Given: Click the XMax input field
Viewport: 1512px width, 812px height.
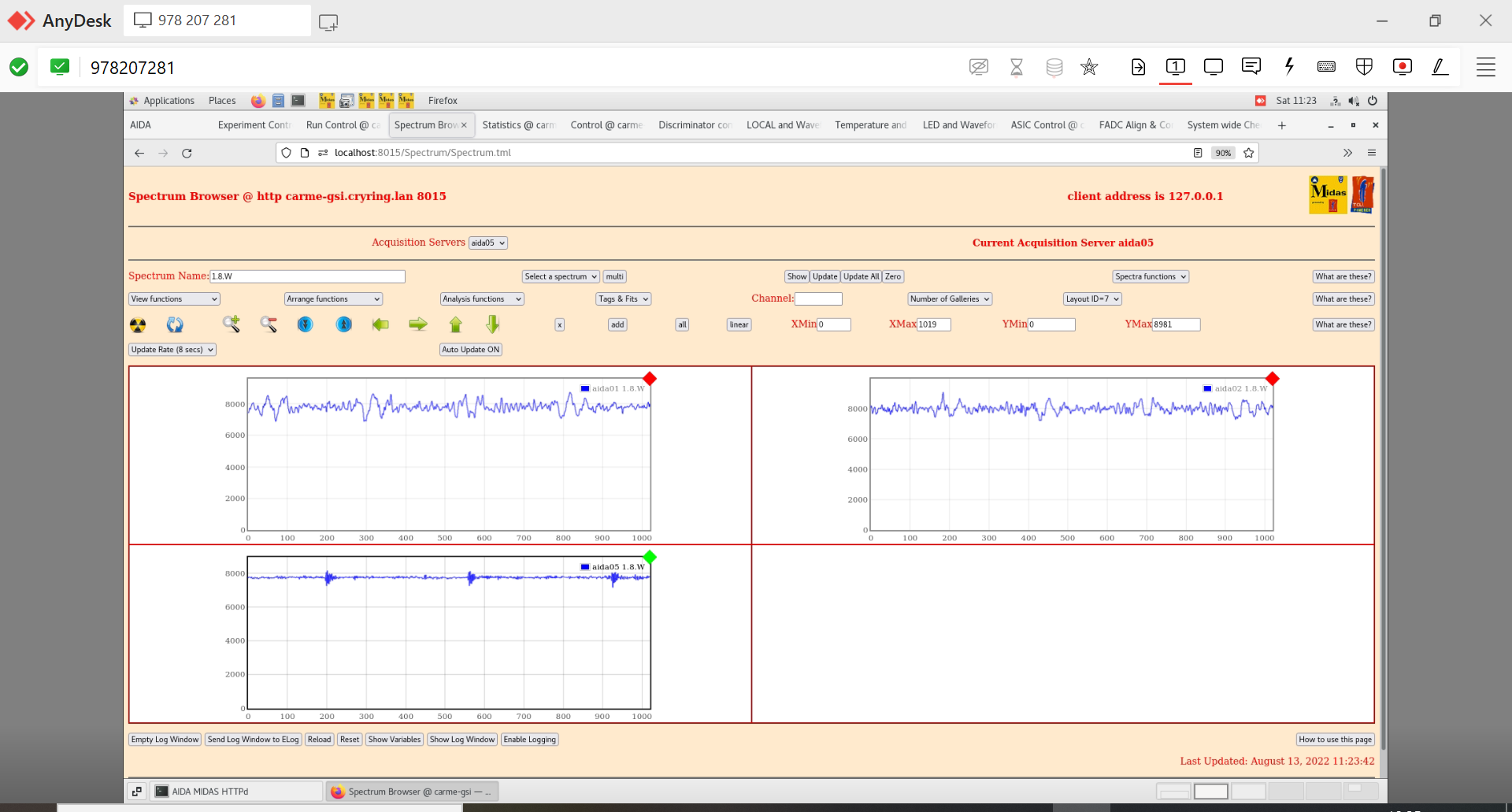Looking at the screenshot, I should [934, 324].
